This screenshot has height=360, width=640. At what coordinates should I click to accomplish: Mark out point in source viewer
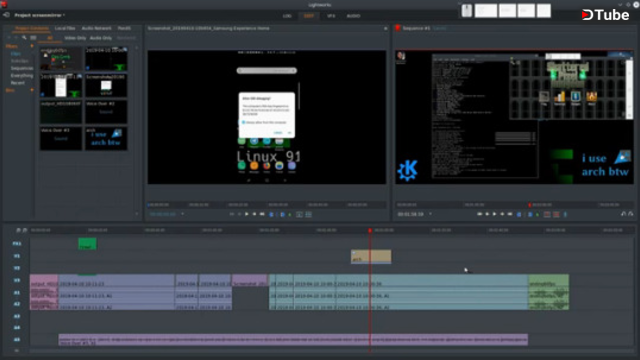pos(282,214)
